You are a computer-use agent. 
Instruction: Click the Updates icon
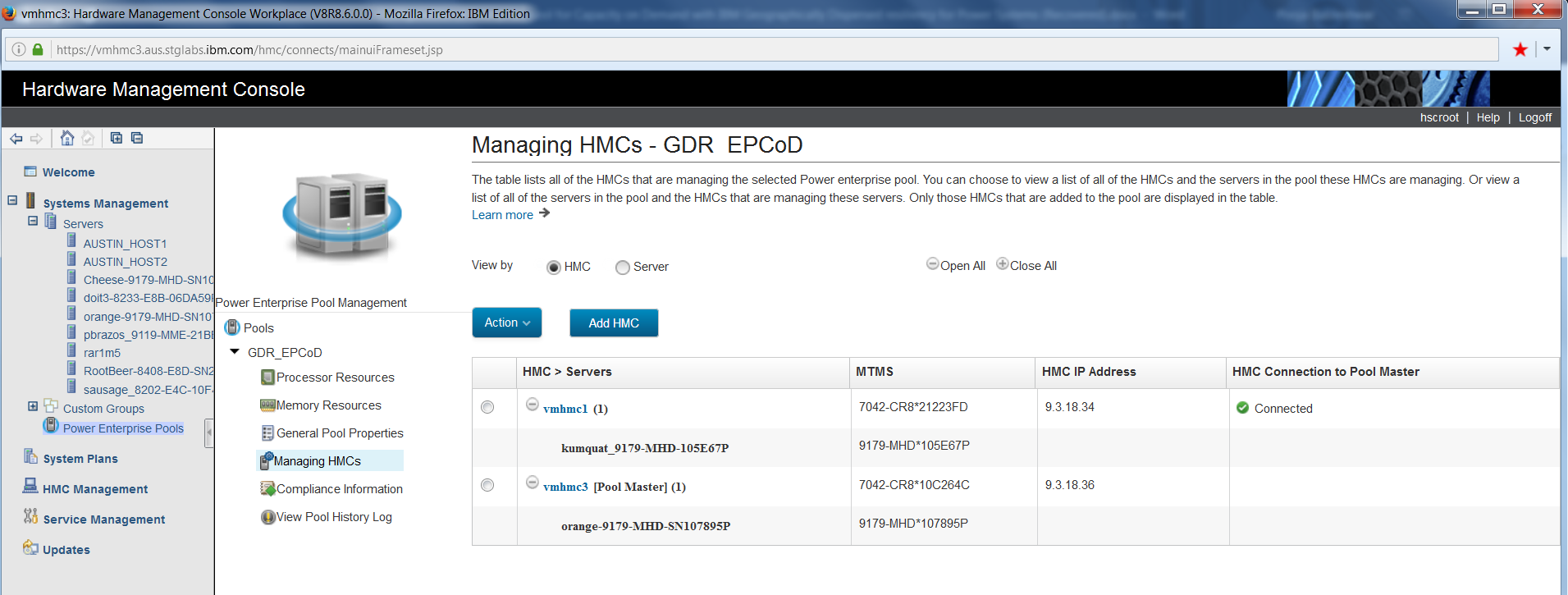(x=30, y=547)
